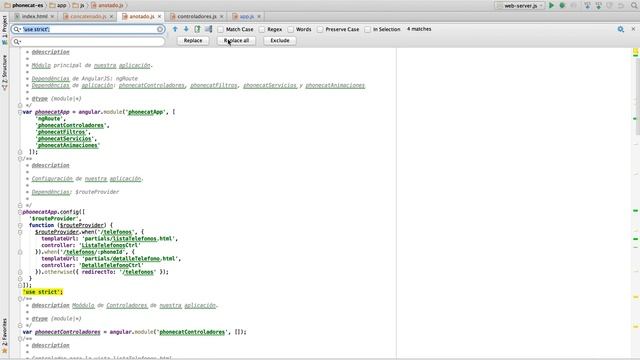The image size is (640, 360).
Task: Collapse Configuración comment block fold
Action: [x=20, y=158]
